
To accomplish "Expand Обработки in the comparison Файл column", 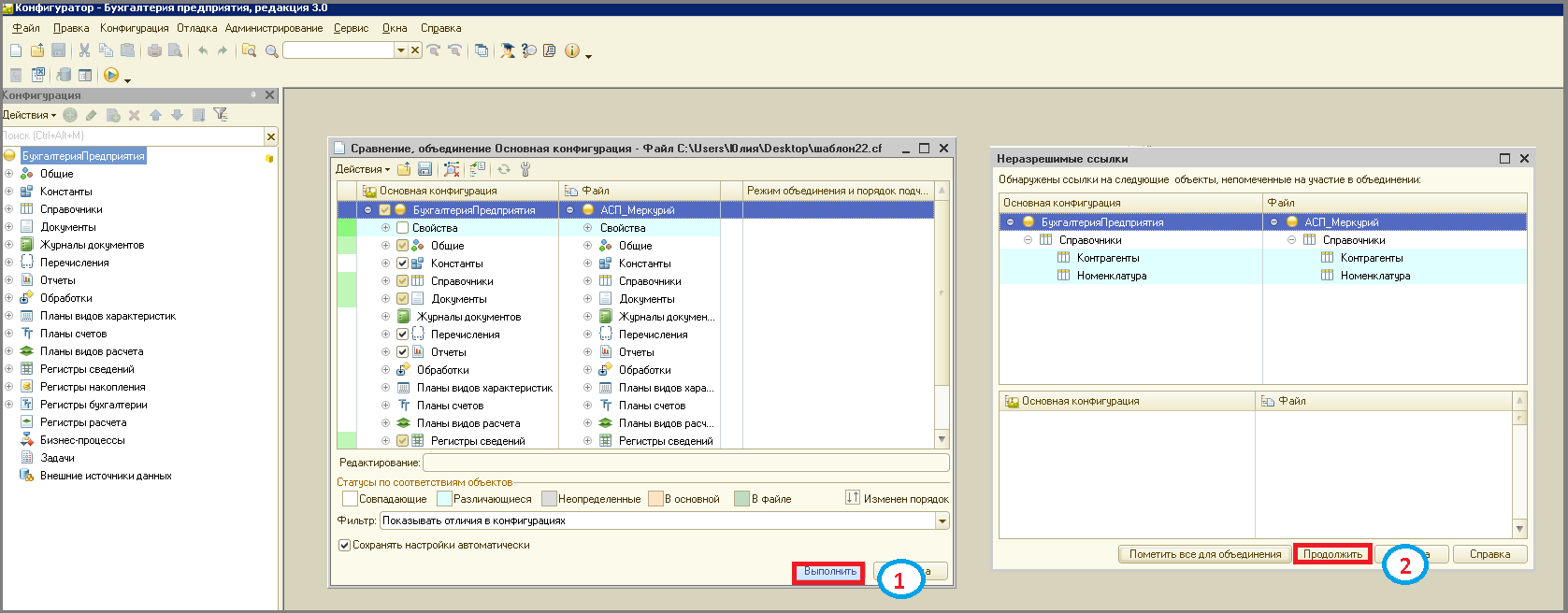I will point(587,370).
